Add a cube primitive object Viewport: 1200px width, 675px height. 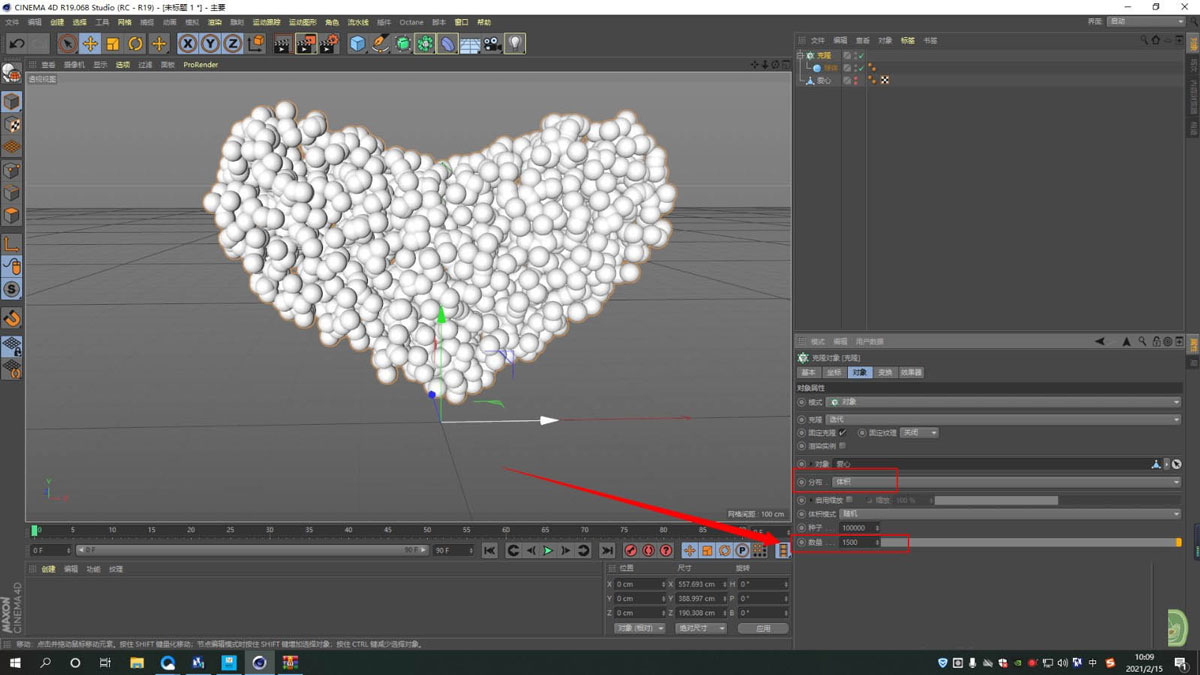pyautogui.click(x=358, y=44)
